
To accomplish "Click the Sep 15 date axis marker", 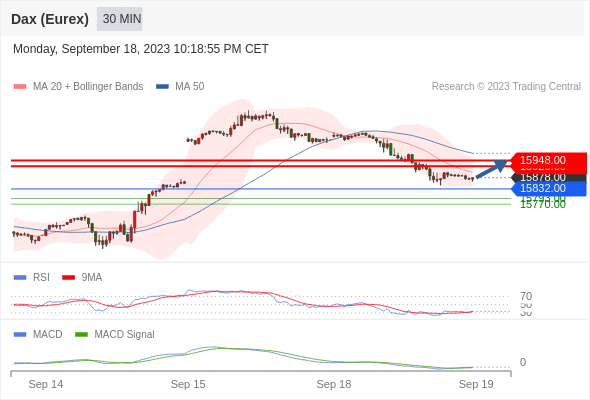I will (188, 384).
